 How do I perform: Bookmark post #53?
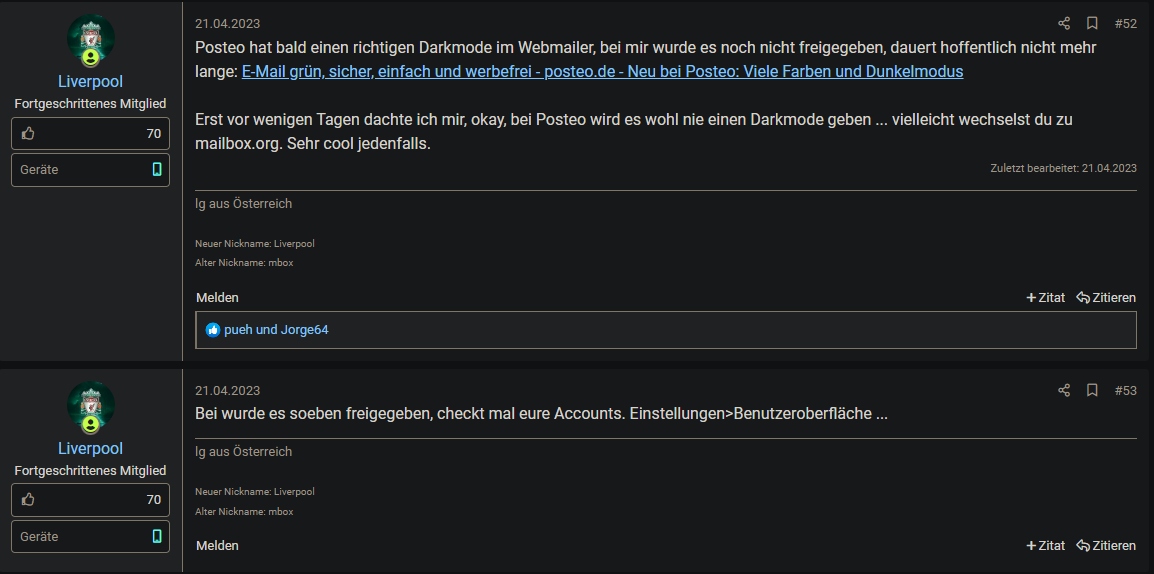pos(1092,390)
